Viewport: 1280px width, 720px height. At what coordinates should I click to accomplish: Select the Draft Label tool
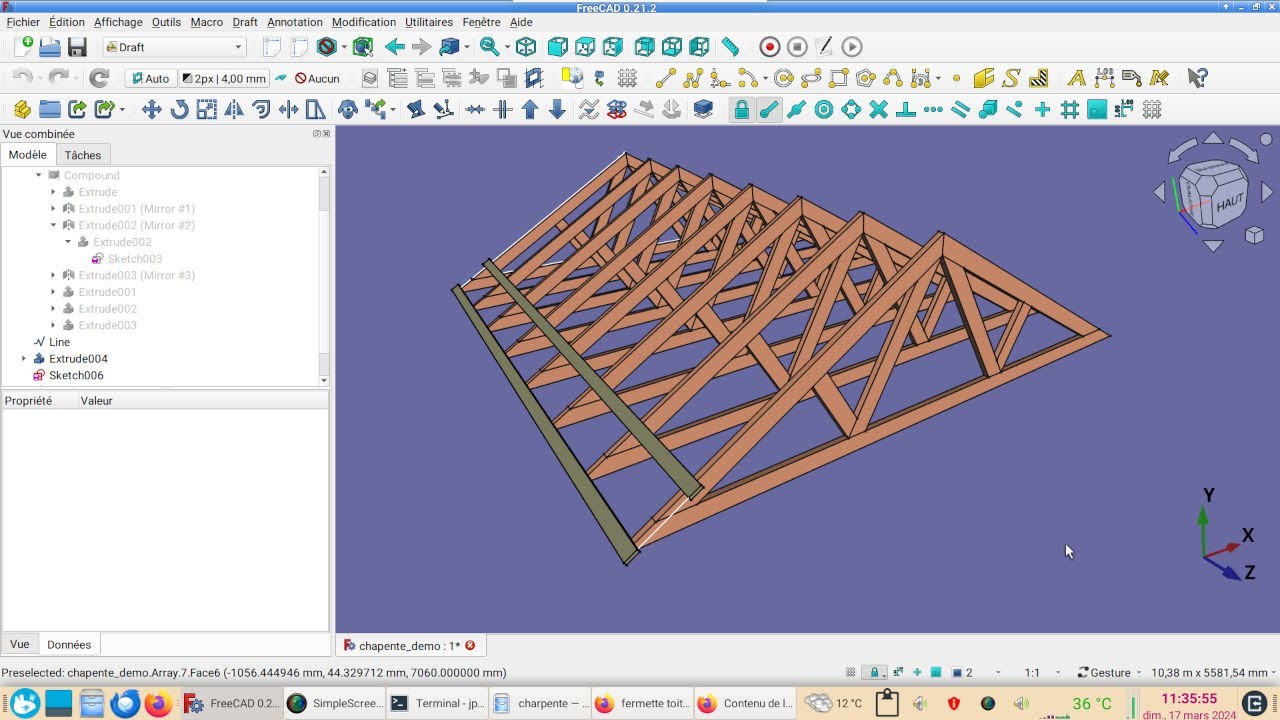point(1132,78)
